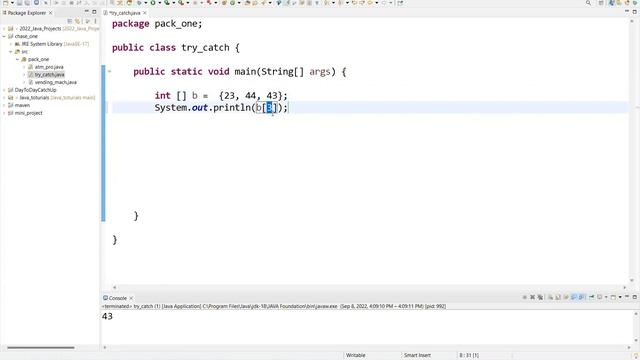Screen dimensions: 640x360
Task: Collapse the chase_one project node
Action: tap(4, 36)
